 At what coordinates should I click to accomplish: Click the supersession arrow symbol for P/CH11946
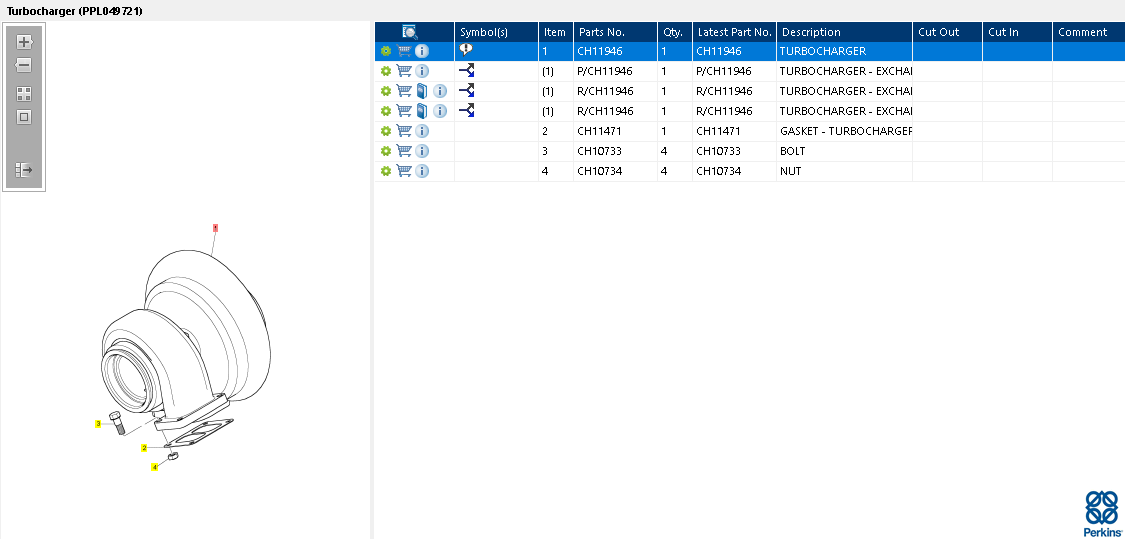tap(466, 71)
